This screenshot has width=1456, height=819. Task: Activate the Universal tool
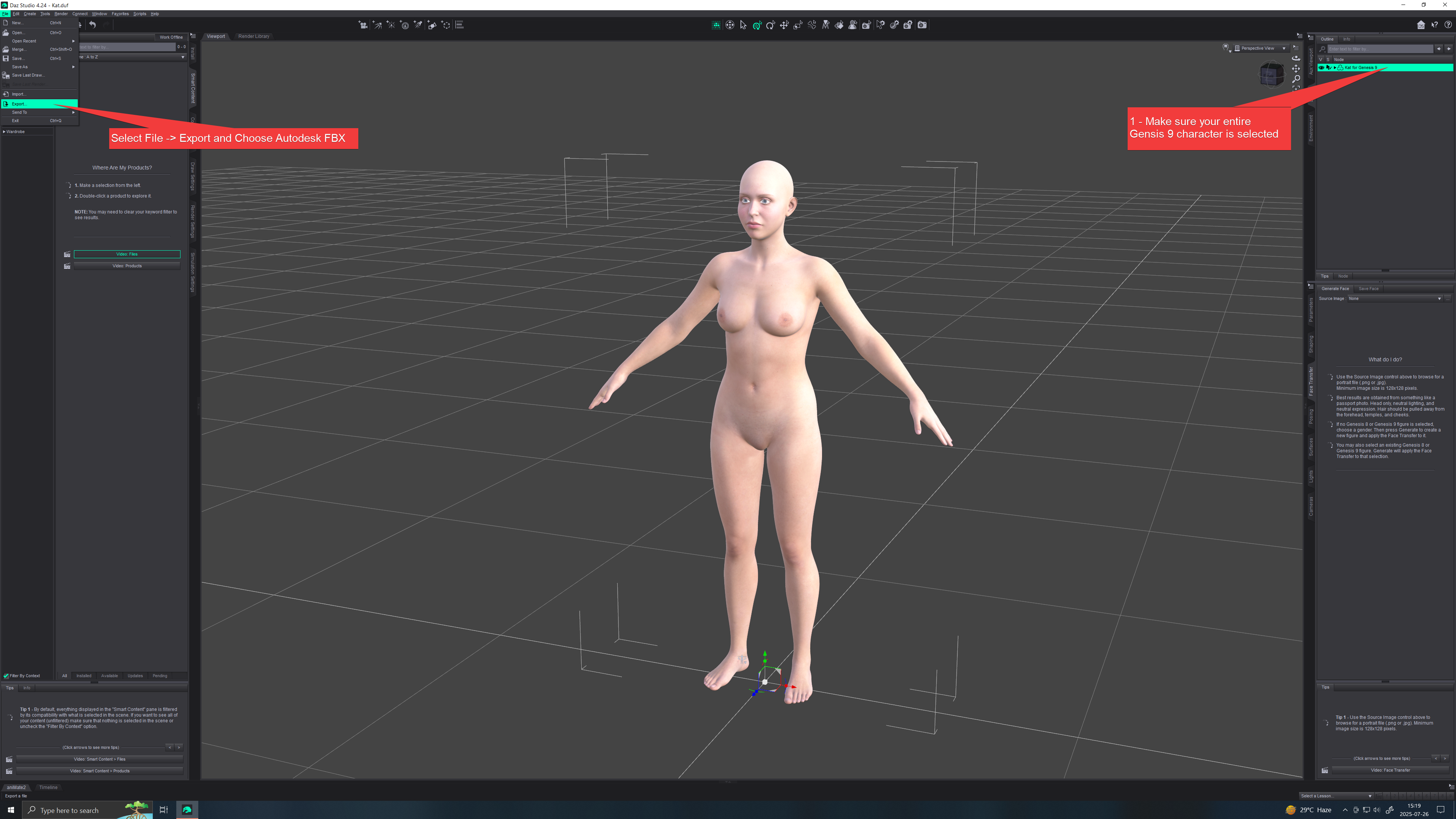[757, 25]
